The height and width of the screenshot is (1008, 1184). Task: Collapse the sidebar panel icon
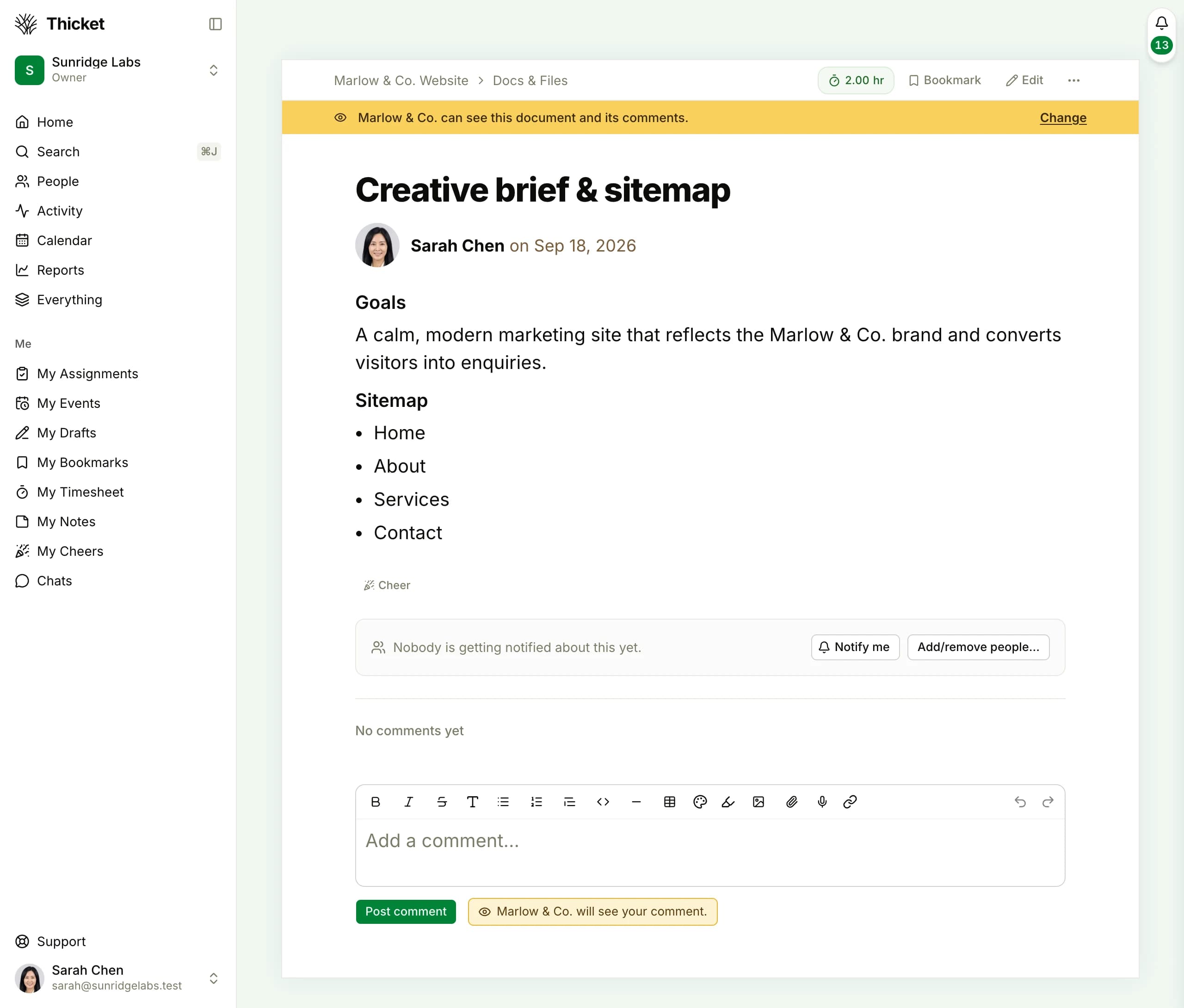pos(215,24)
